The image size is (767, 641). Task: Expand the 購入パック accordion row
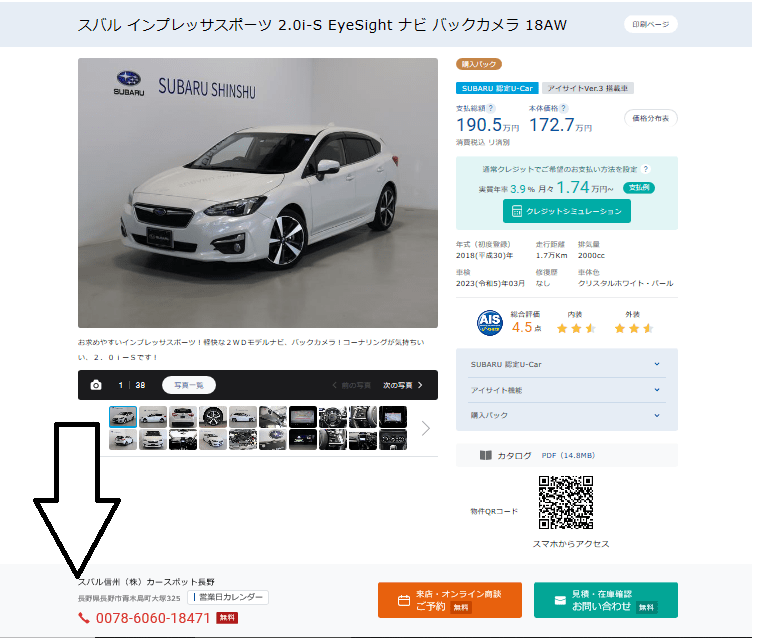(566, 415)
